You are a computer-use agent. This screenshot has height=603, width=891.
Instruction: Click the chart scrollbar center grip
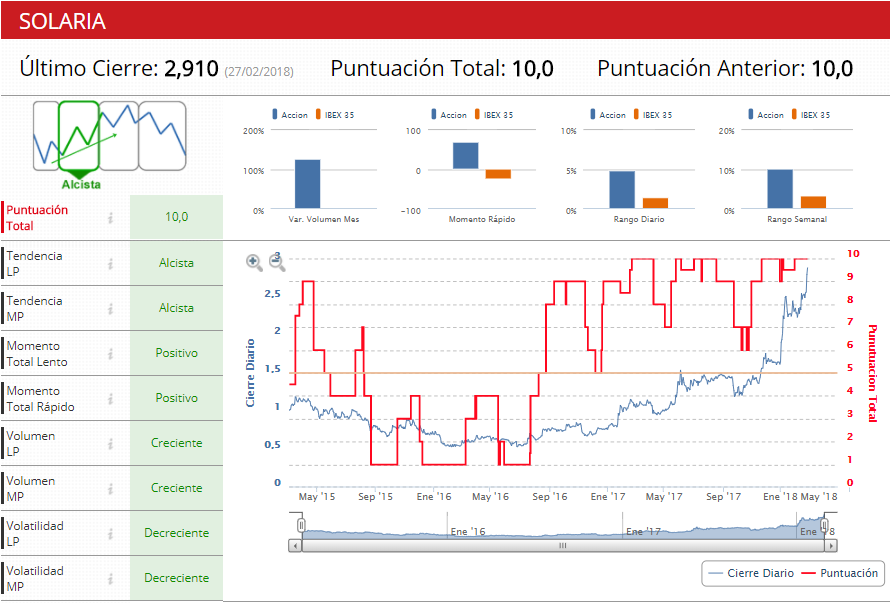coord(563,546)
